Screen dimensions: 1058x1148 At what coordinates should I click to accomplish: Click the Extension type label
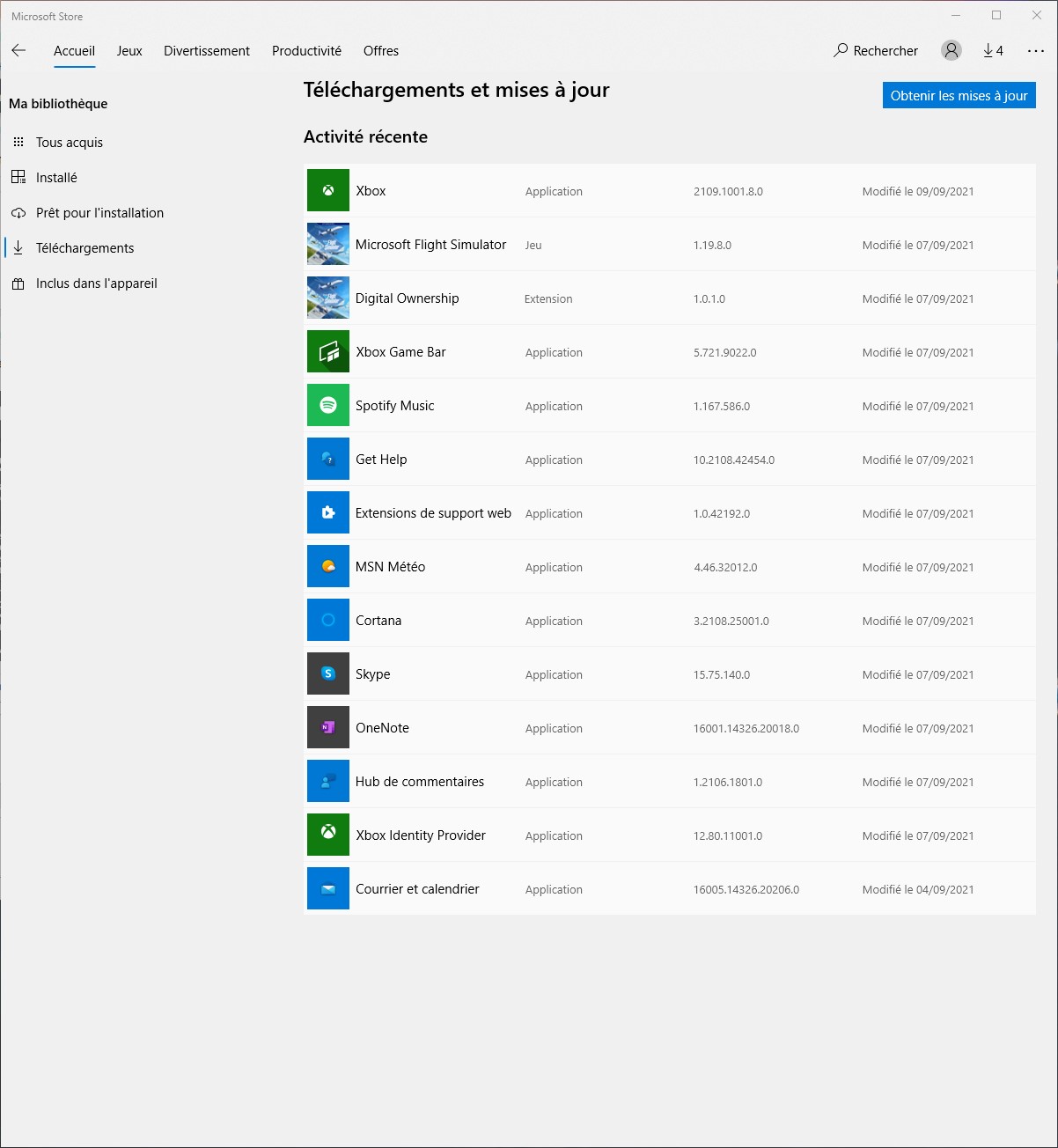coord(548,298)
